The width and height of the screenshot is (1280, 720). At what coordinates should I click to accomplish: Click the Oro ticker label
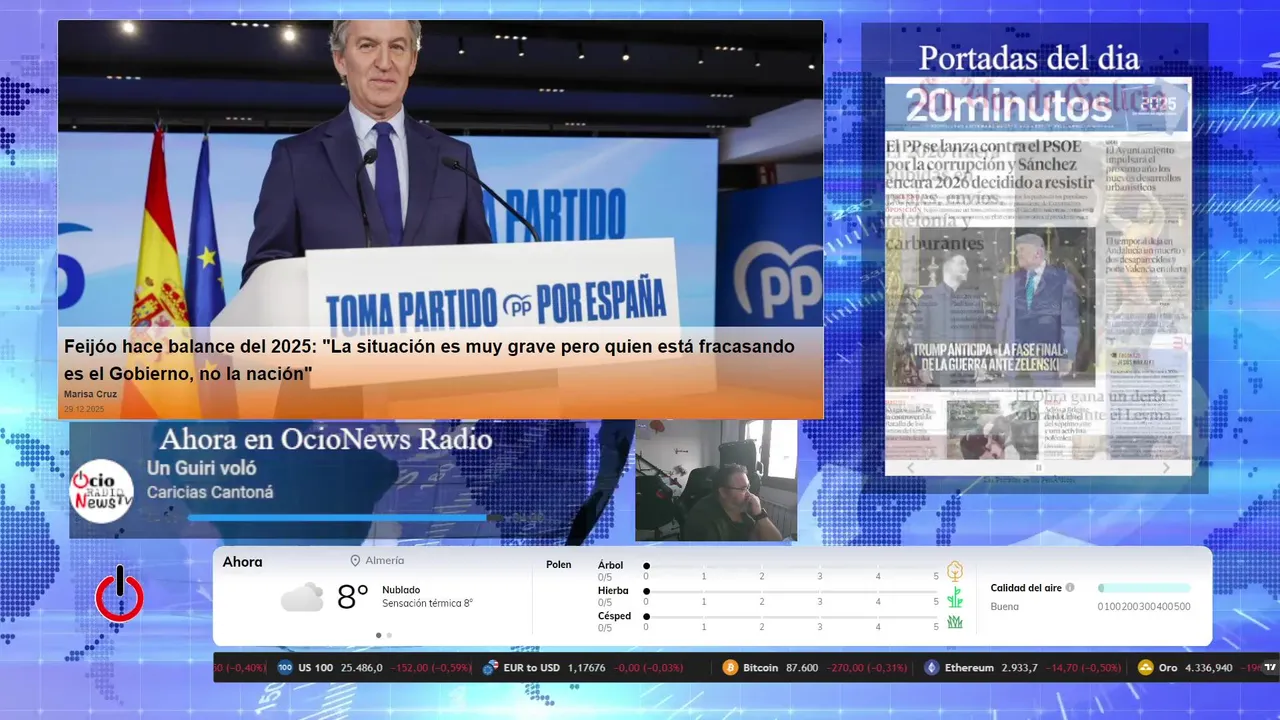pyautogui.click(x=1168, y=668)
